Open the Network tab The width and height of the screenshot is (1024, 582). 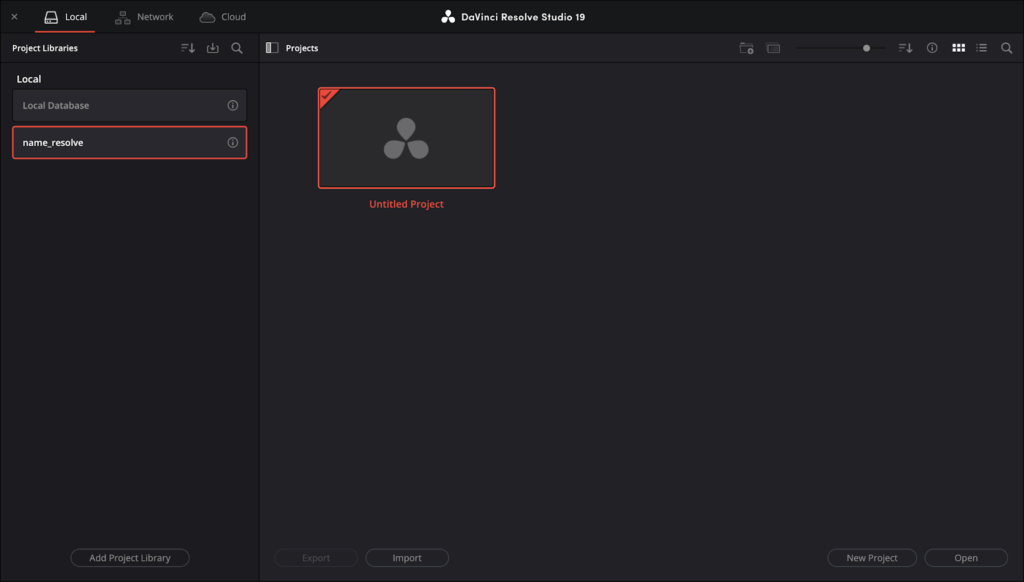(x=144, y=17)
